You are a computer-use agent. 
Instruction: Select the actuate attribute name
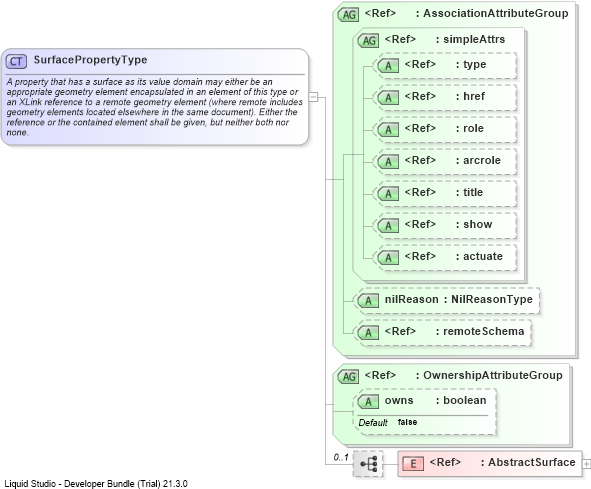483,256
